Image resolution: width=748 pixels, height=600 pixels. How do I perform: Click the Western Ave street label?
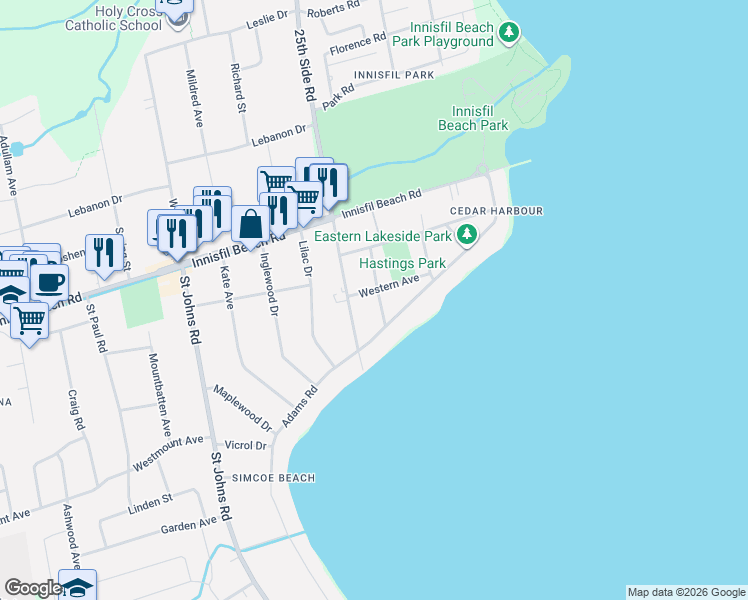click(x=389, y=286)
